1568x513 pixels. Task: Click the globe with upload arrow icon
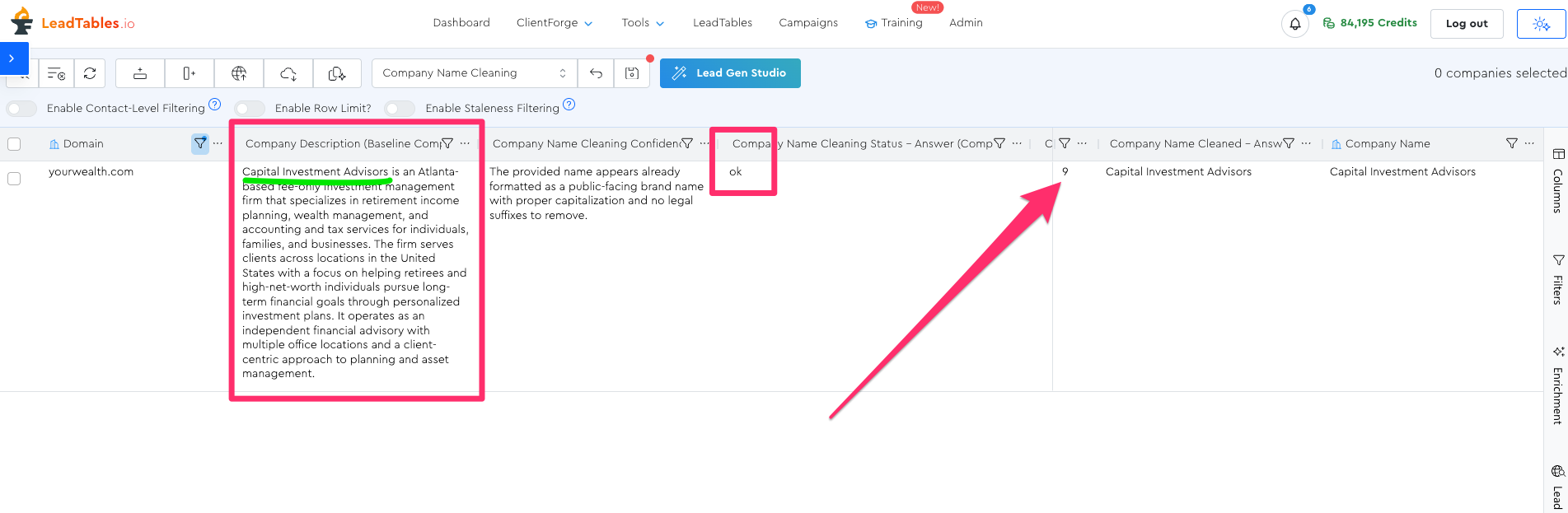pos(239,73)
